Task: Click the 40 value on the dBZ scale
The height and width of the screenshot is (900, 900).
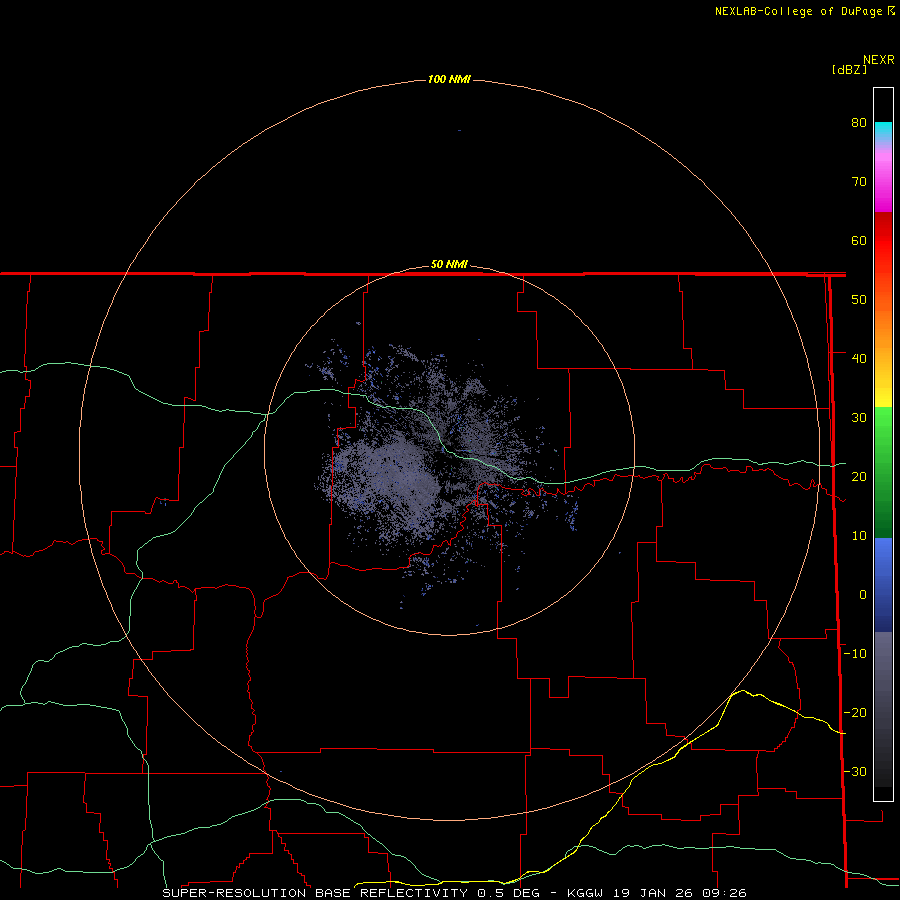Action: point(859,359)
